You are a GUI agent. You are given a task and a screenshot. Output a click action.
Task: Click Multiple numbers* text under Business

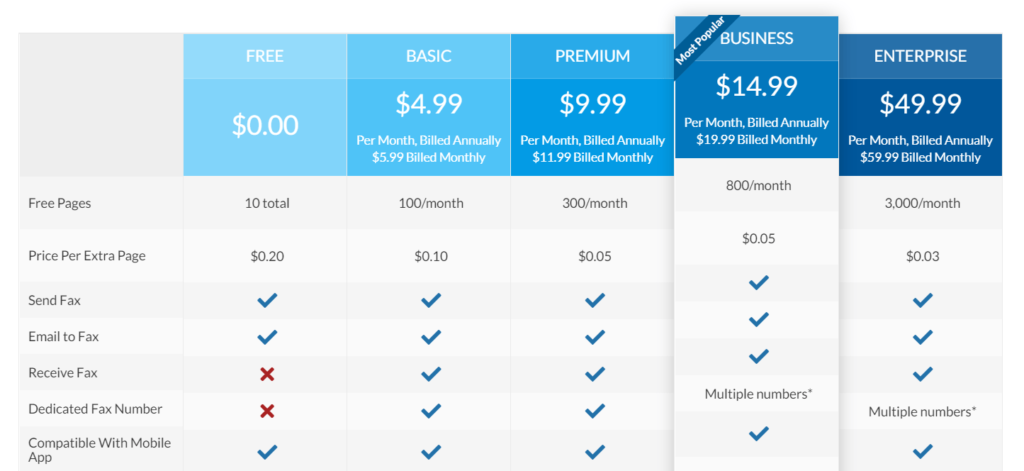point(758,395)
